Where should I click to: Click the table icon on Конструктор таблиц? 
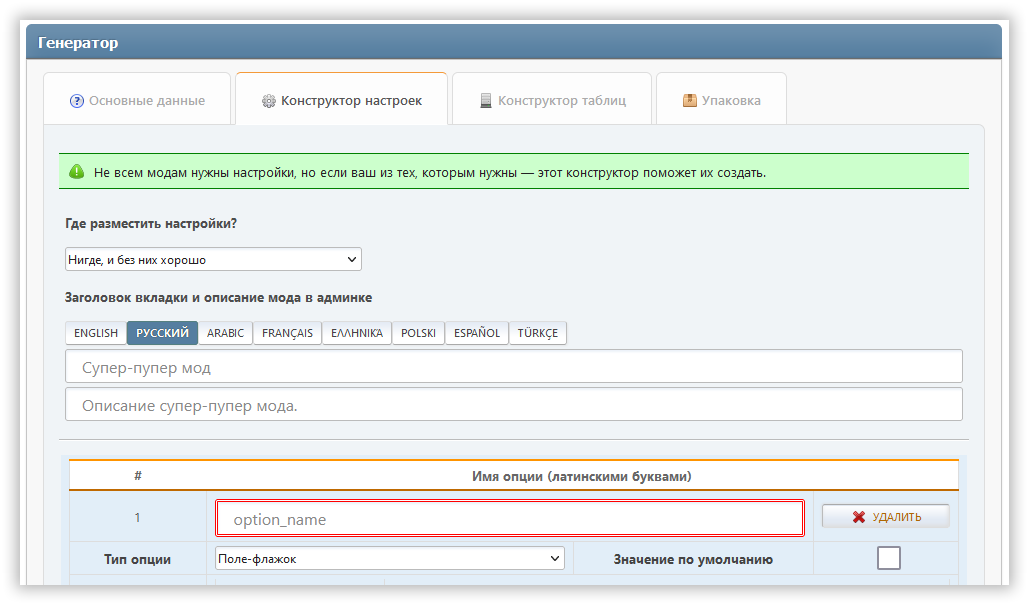[x=486, y=101]
